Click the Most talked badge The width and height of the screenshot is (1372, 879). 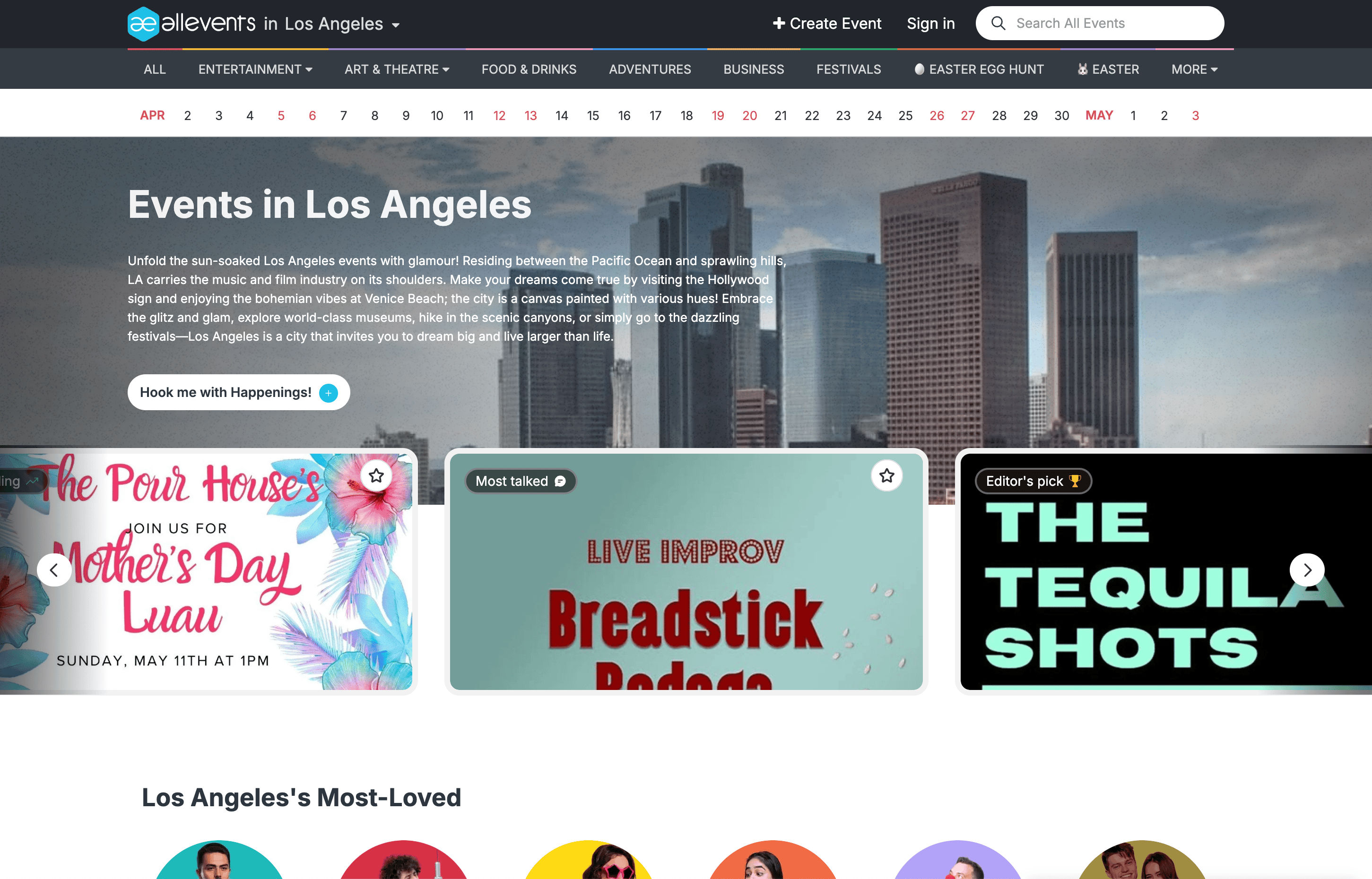(520, 481)
